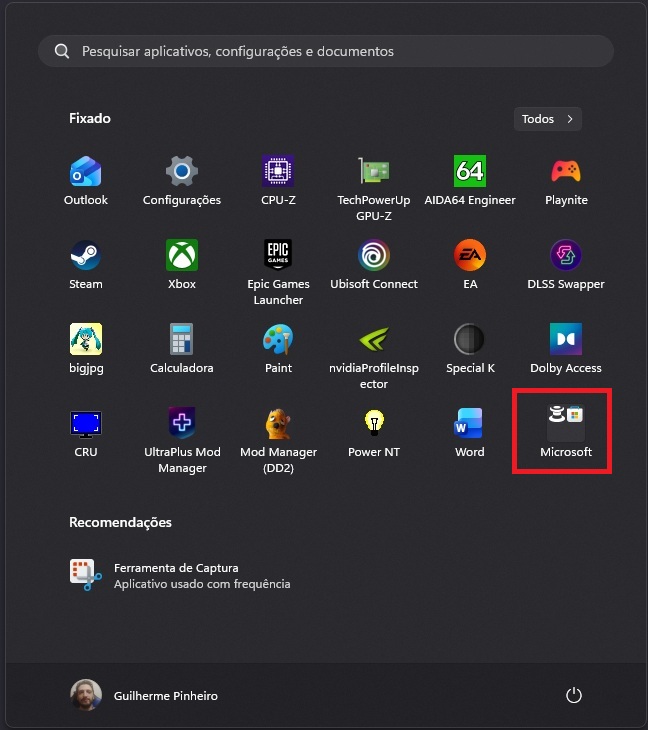This screenshot has width=648, height=730.
Task: Launch Power NT
Action: 374,433
